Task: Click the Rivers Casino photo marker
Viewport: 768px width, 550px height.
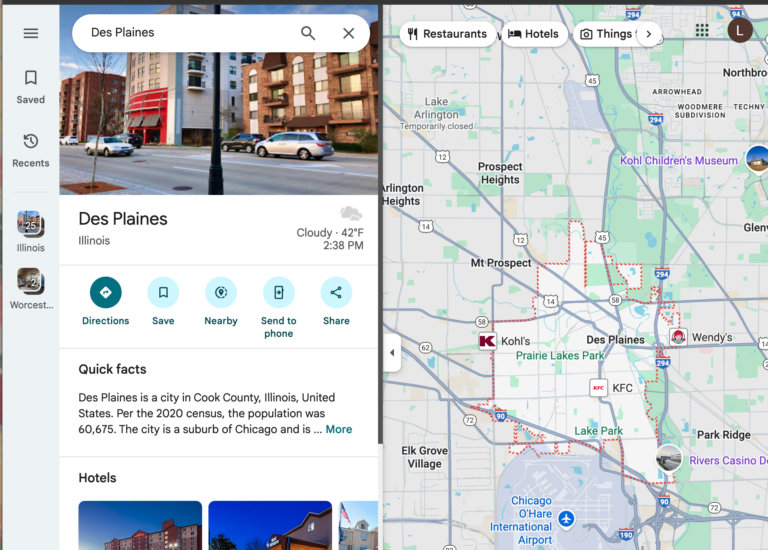Action: [669, 458]
